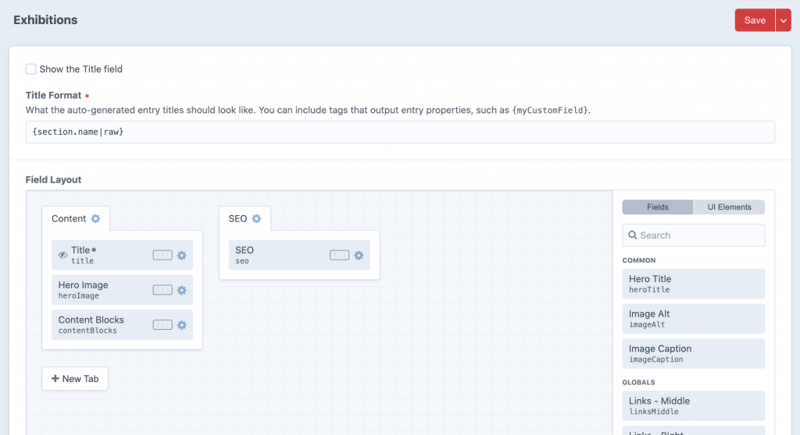
Task: Click the Save button
Action: click(x=754, y=20)
